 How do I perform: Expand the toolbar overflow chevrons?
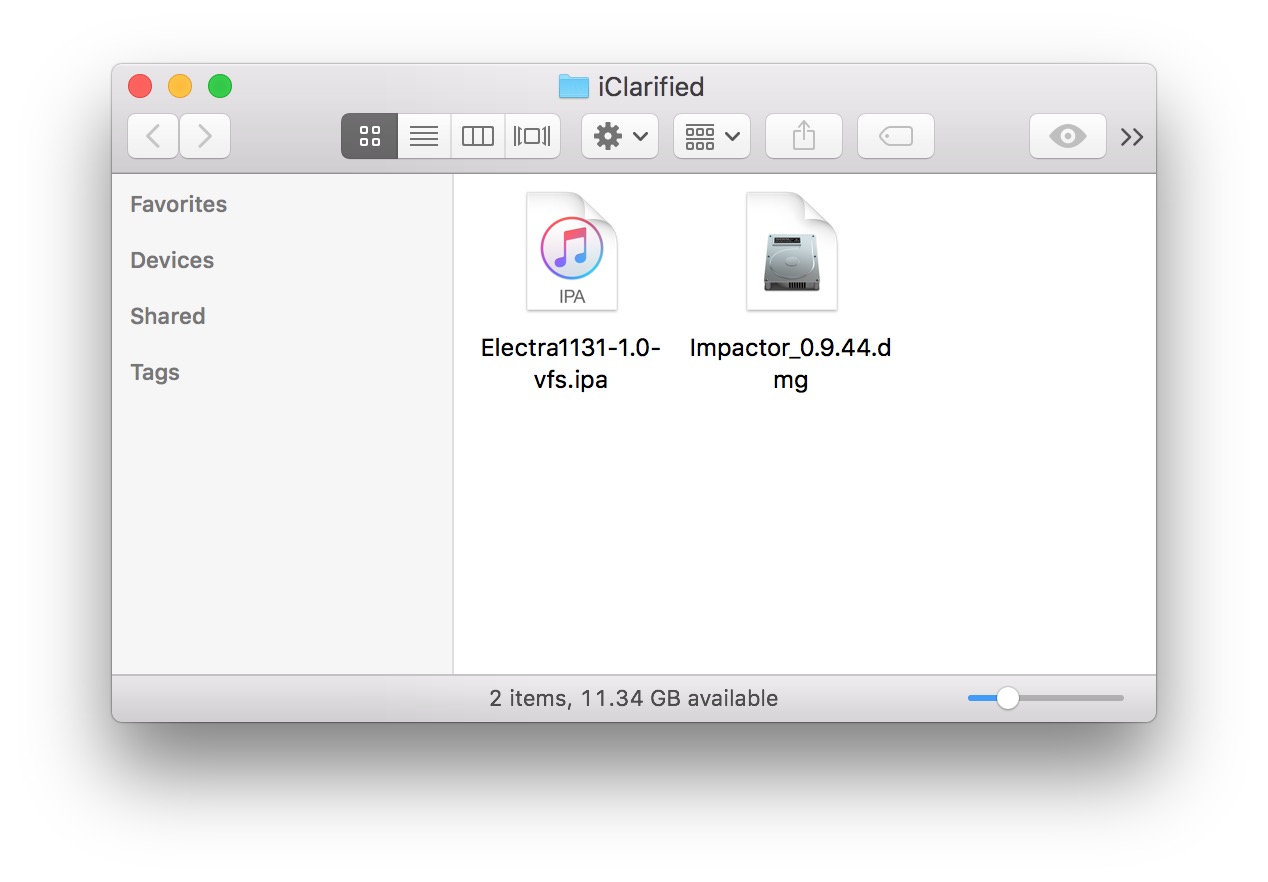(1132, 137)
